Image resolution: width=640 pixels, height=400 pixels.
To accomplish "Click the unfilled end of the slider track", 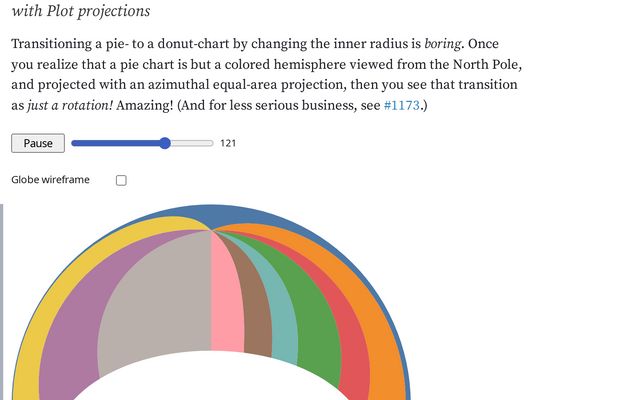I will click(195, 143).
